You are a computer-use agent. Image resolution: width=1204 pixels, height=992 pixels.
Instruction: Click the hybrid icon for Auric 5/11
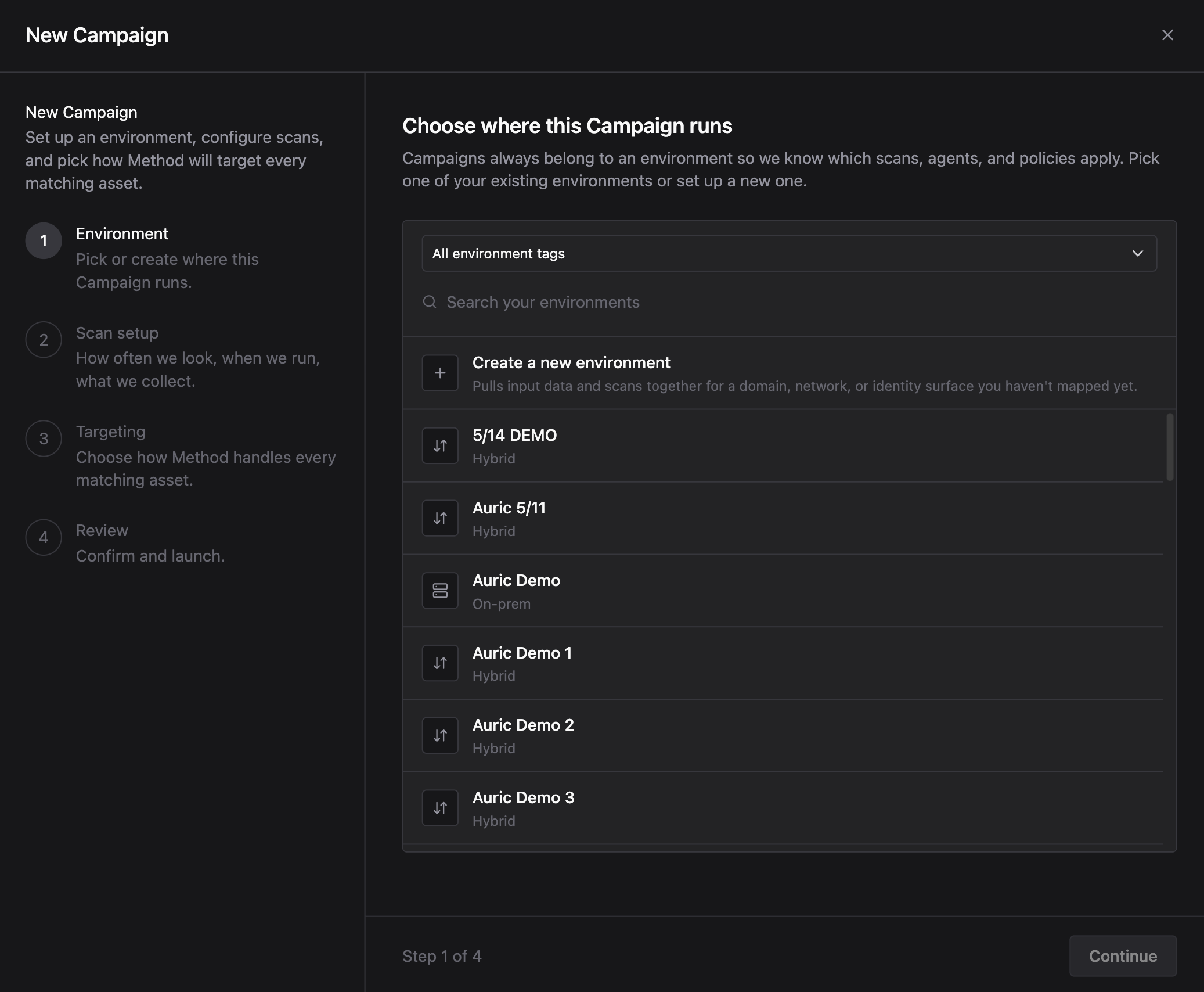tap(440, 518)
